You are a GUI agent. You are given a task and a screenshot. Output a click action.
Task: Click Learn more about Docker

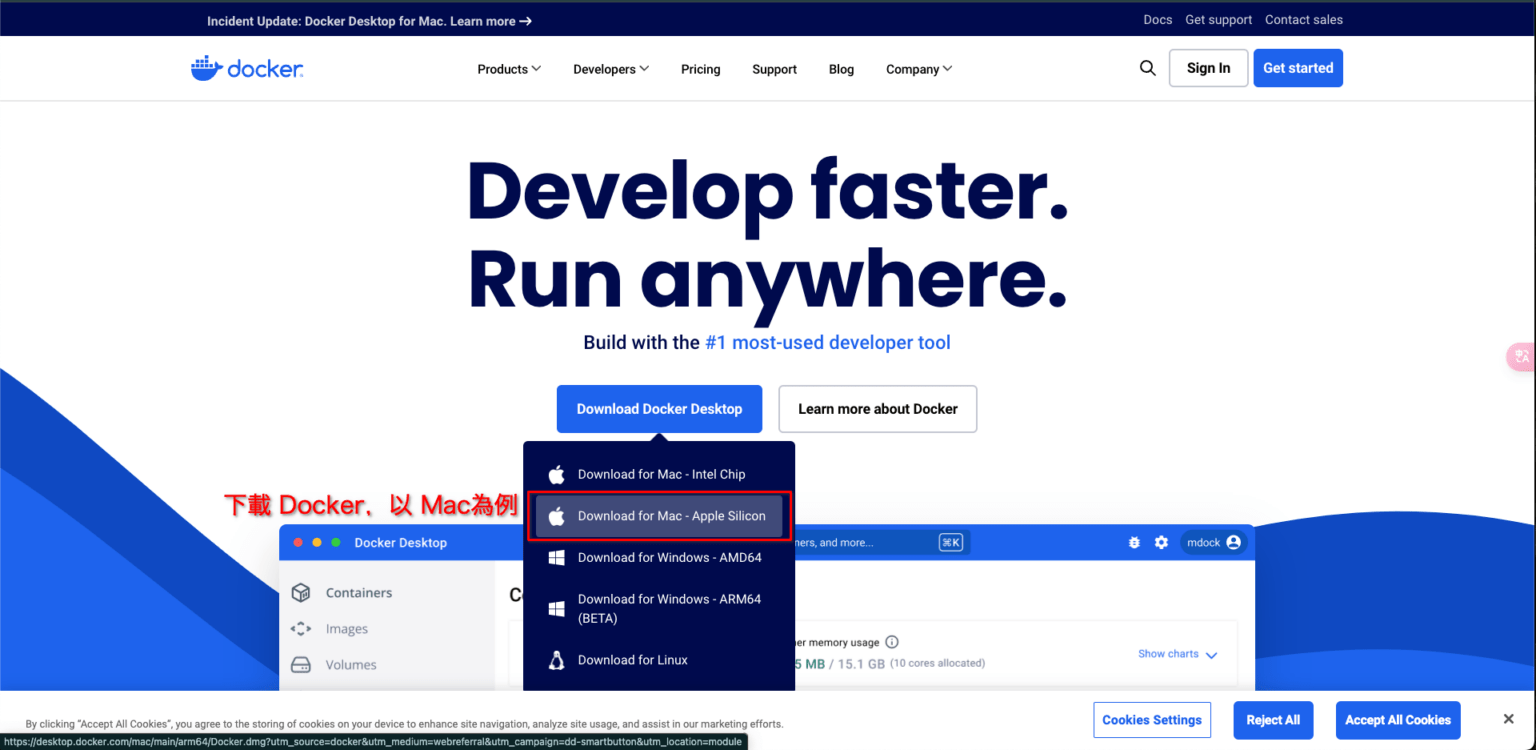coord(878,409)
